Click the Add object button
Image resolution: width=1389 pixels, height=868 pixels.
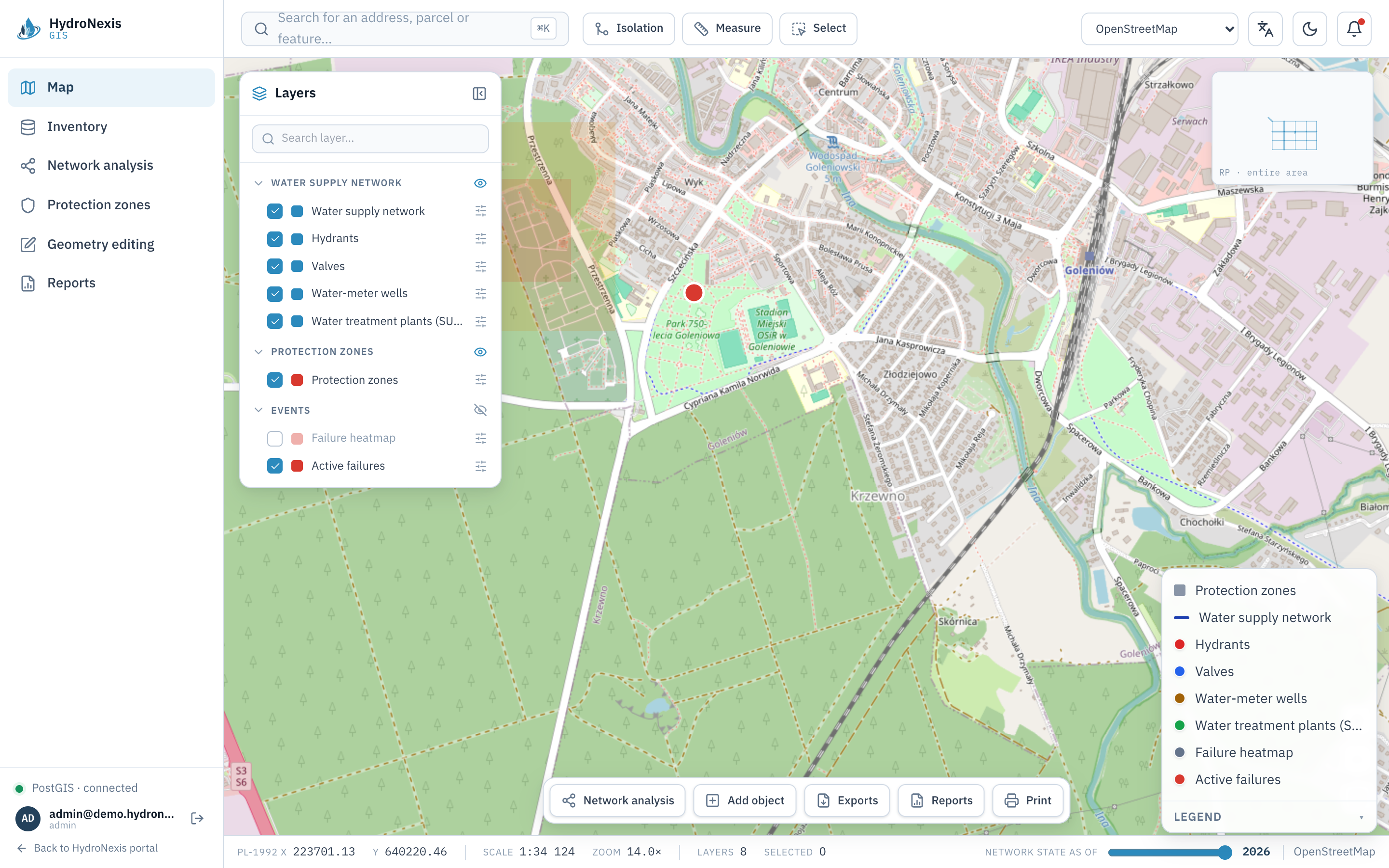tap(745, 800)
